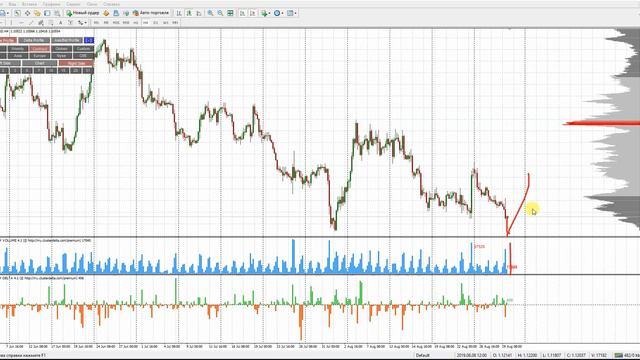Click the Chart position button in panel

click(x=40, y=63)
